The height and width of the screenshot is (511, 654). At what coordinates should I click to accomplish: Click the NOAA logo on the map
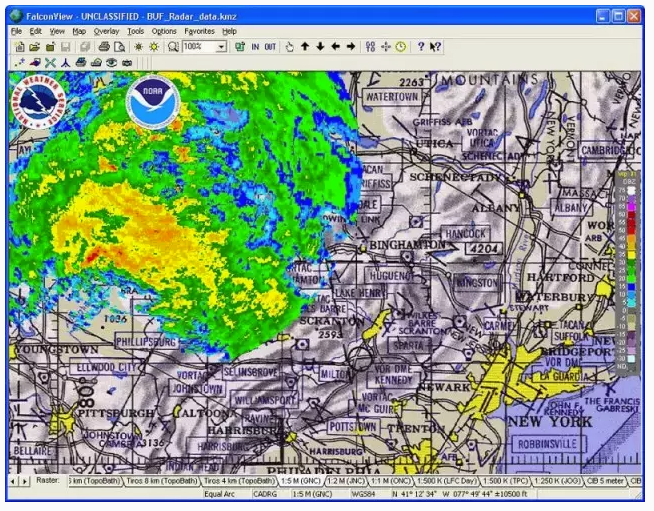coord(153,103)
